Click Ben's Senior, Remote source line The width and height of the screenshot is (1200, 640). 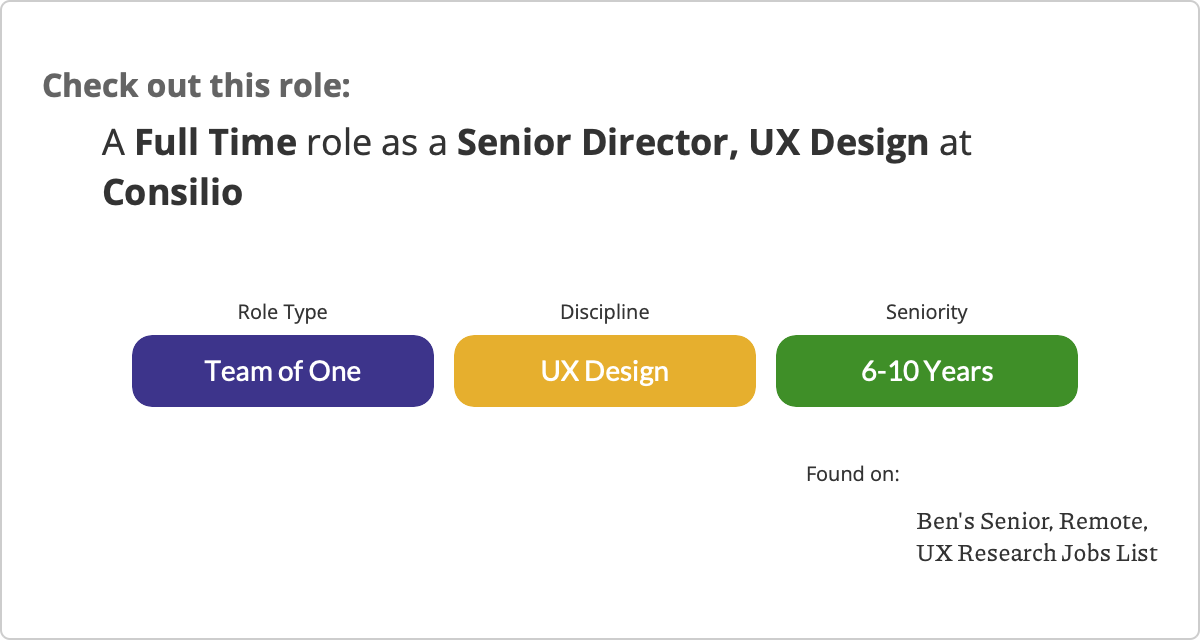coord(1031,522)
